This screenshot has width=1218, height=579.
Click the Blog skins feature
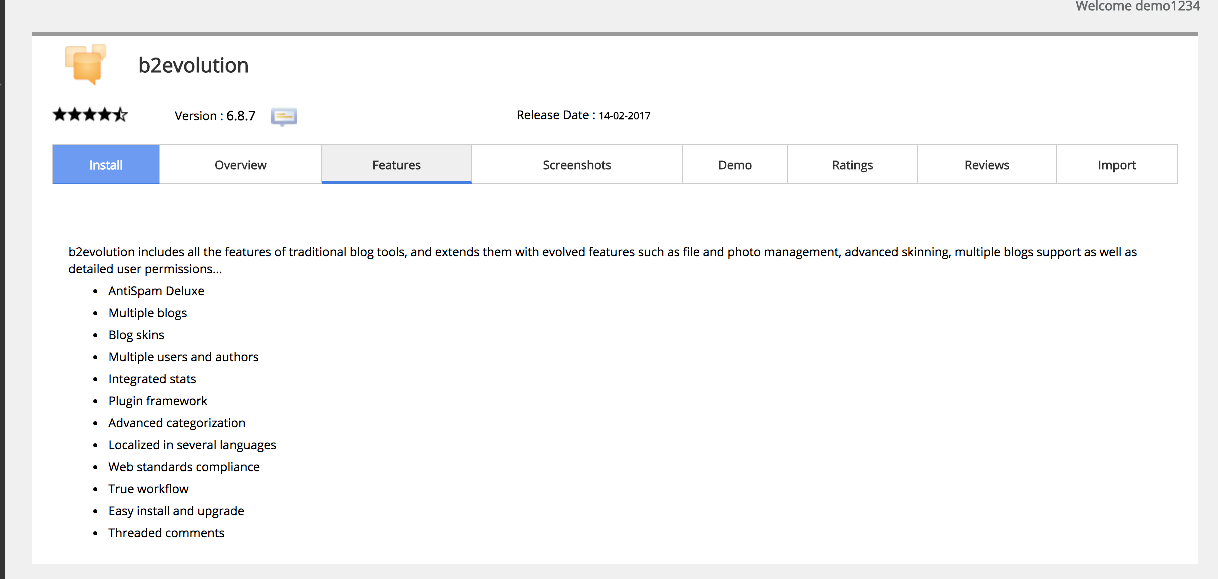pos(137,335)
